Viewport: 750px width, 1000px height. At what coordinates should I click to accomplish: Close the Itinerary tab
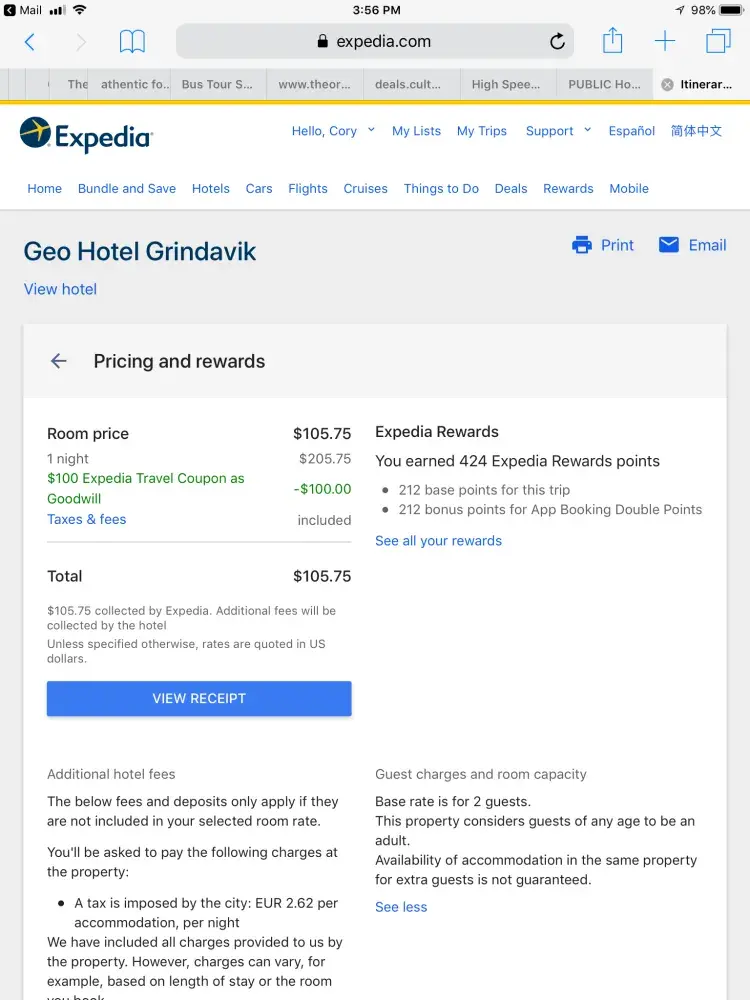(667, 85)
